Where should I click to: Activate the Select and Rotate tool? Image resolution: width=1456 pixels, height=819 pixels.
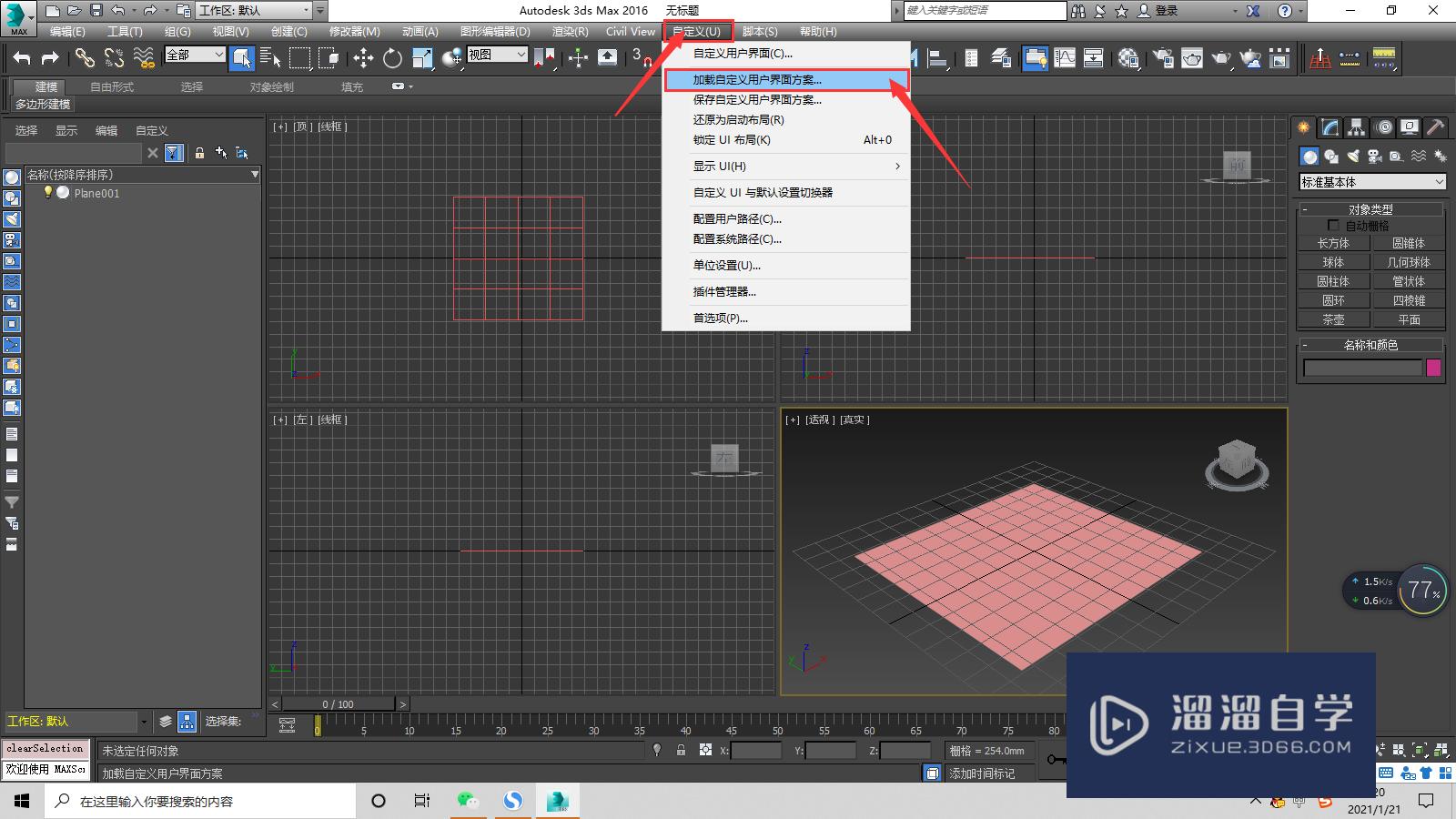point(392,58)
